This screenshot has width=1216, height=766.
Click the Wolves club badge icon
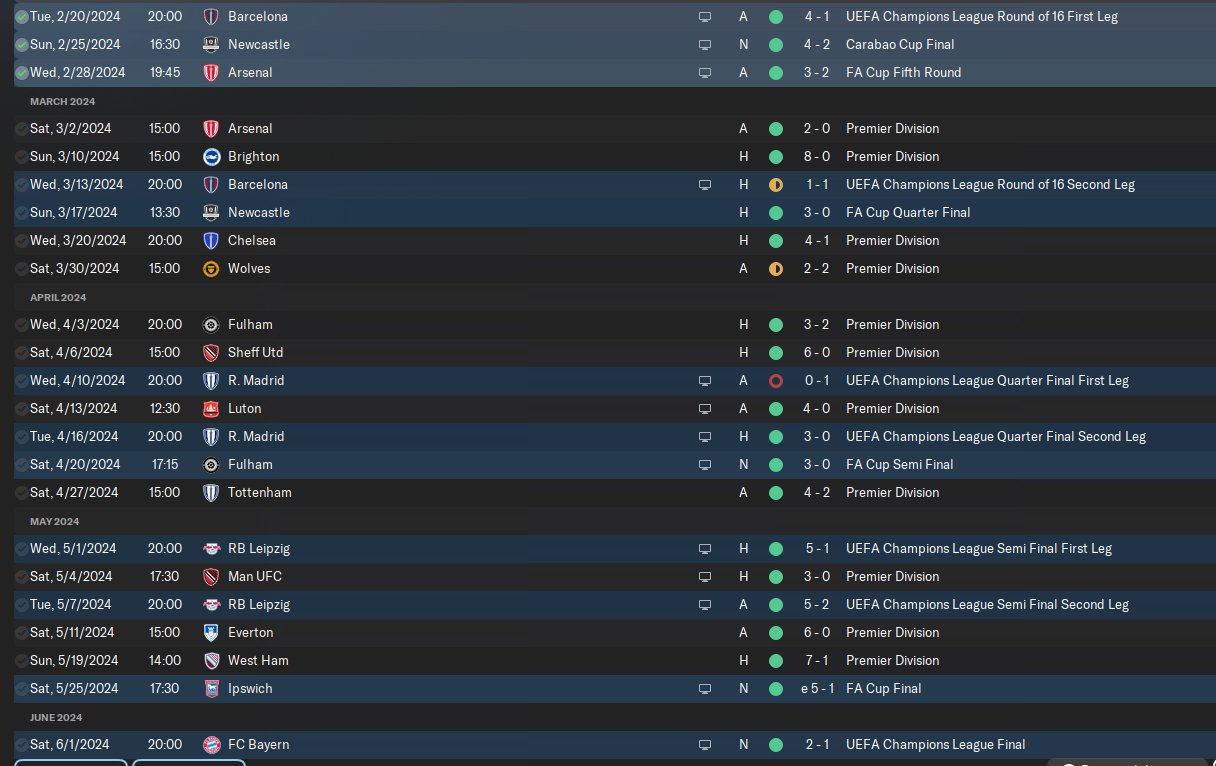pyautogui.click(x=211, y=268)
